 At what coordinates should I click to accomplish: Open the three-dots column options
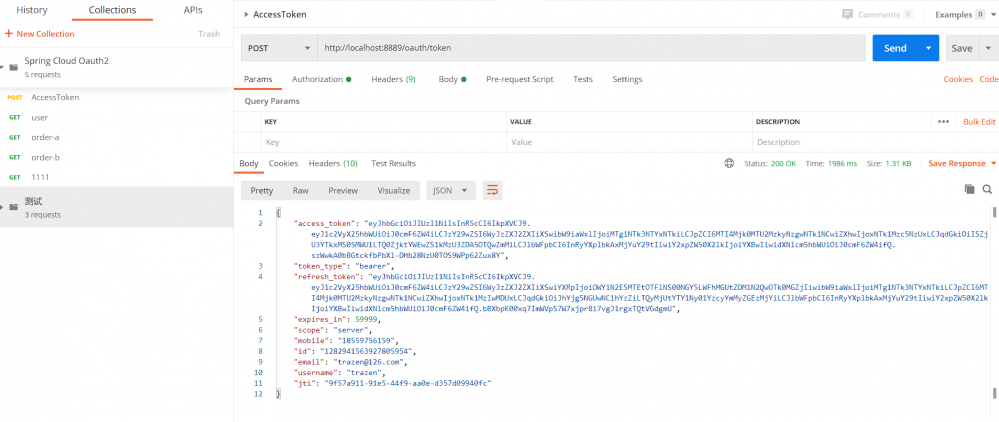tap(944, 122)
